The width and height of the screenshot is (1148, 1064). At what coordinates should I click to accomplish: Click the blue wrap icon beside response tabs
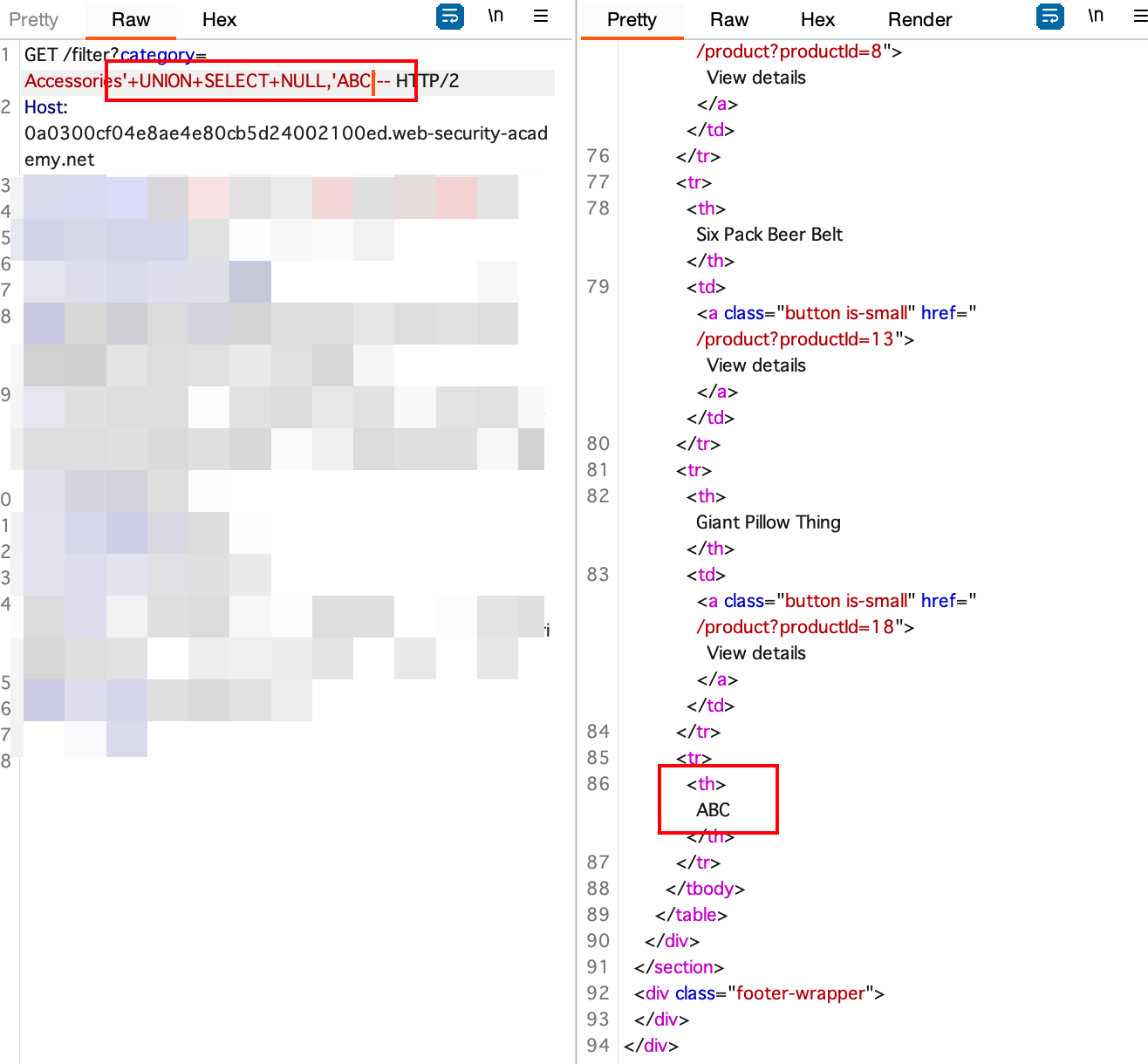(x=1049, y=17)
